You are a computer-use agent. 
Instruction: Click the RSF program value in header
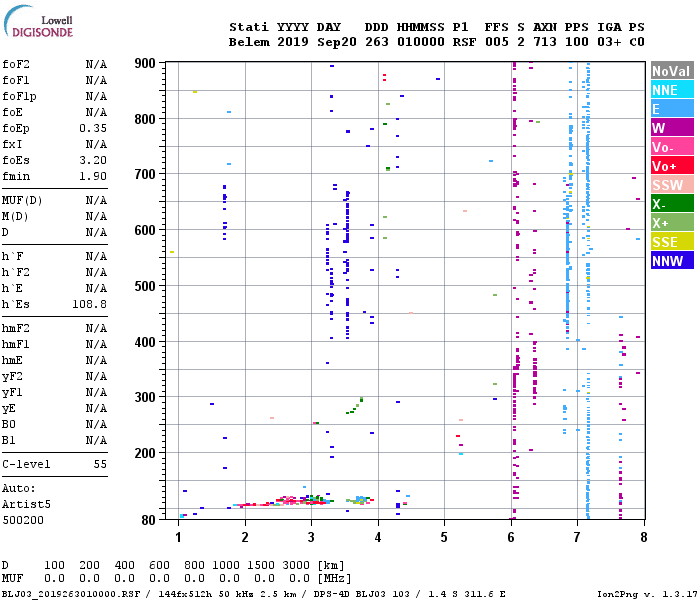pyautogui.click(x=464, y=42)
